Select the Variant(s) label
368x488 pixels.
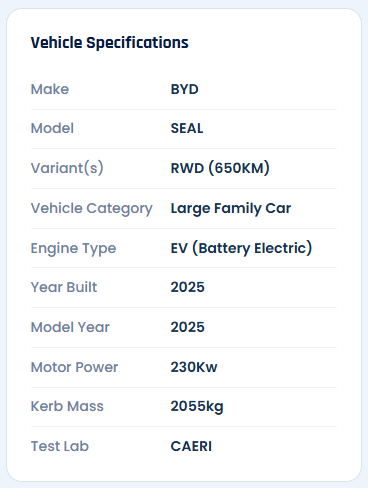pos(67,168)
